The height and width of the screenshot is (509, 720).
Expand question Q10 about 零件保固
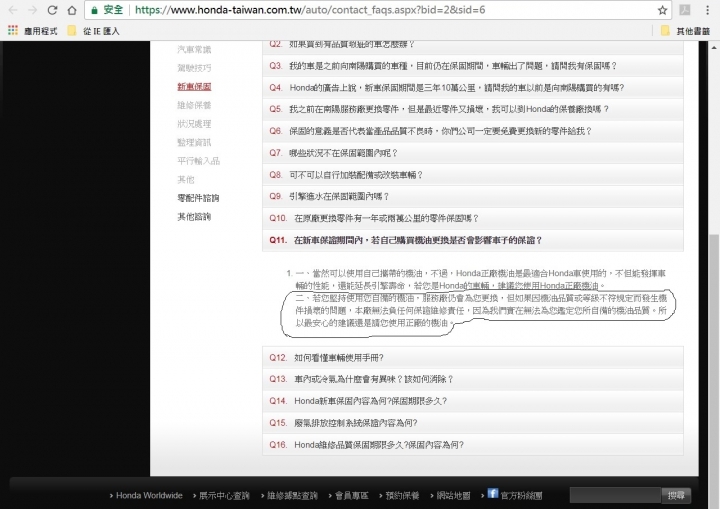click(x=472, y=218)
